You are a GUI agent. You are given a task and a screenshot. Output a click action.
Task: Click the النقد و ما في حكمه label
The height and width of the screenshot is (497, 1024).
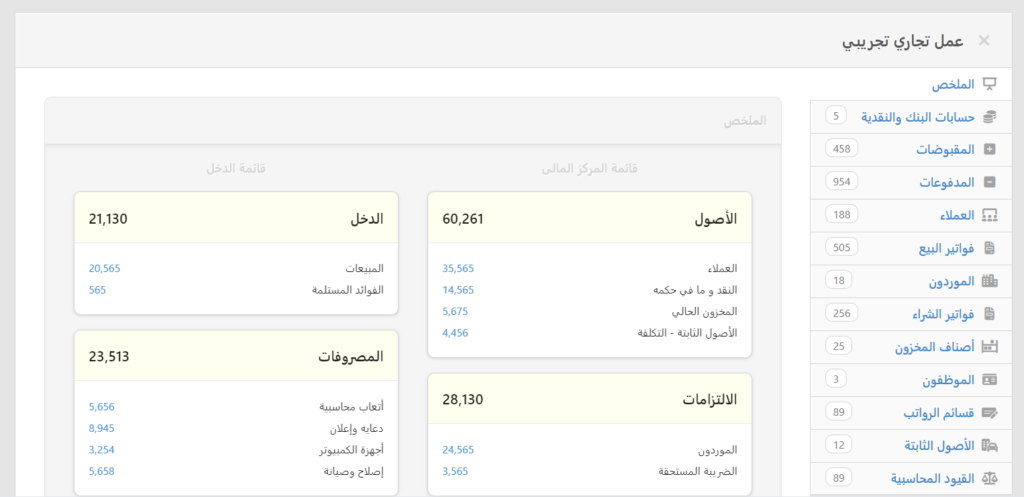click(696, 290)
